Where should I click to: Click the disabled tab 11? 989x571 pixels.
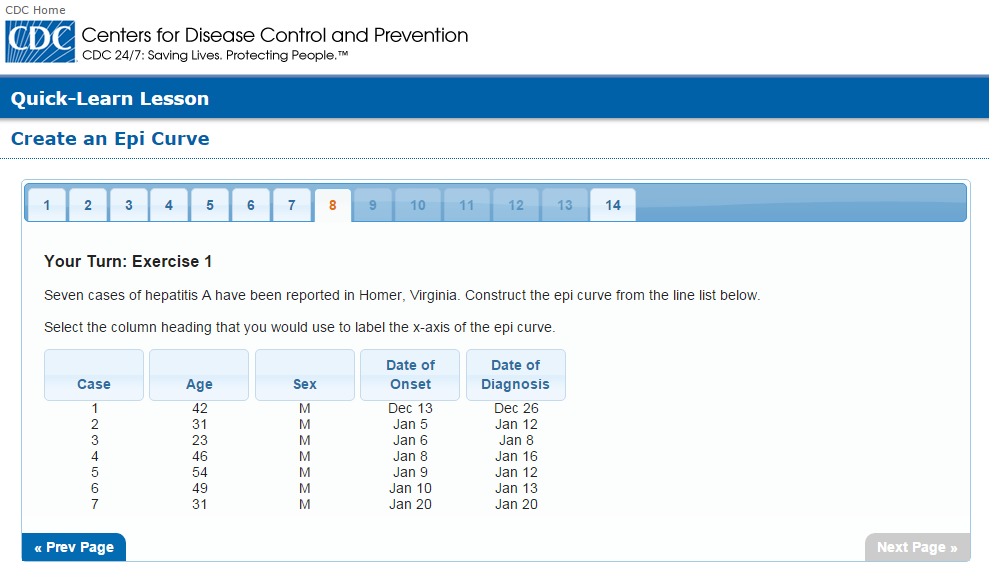coord(467,205)
